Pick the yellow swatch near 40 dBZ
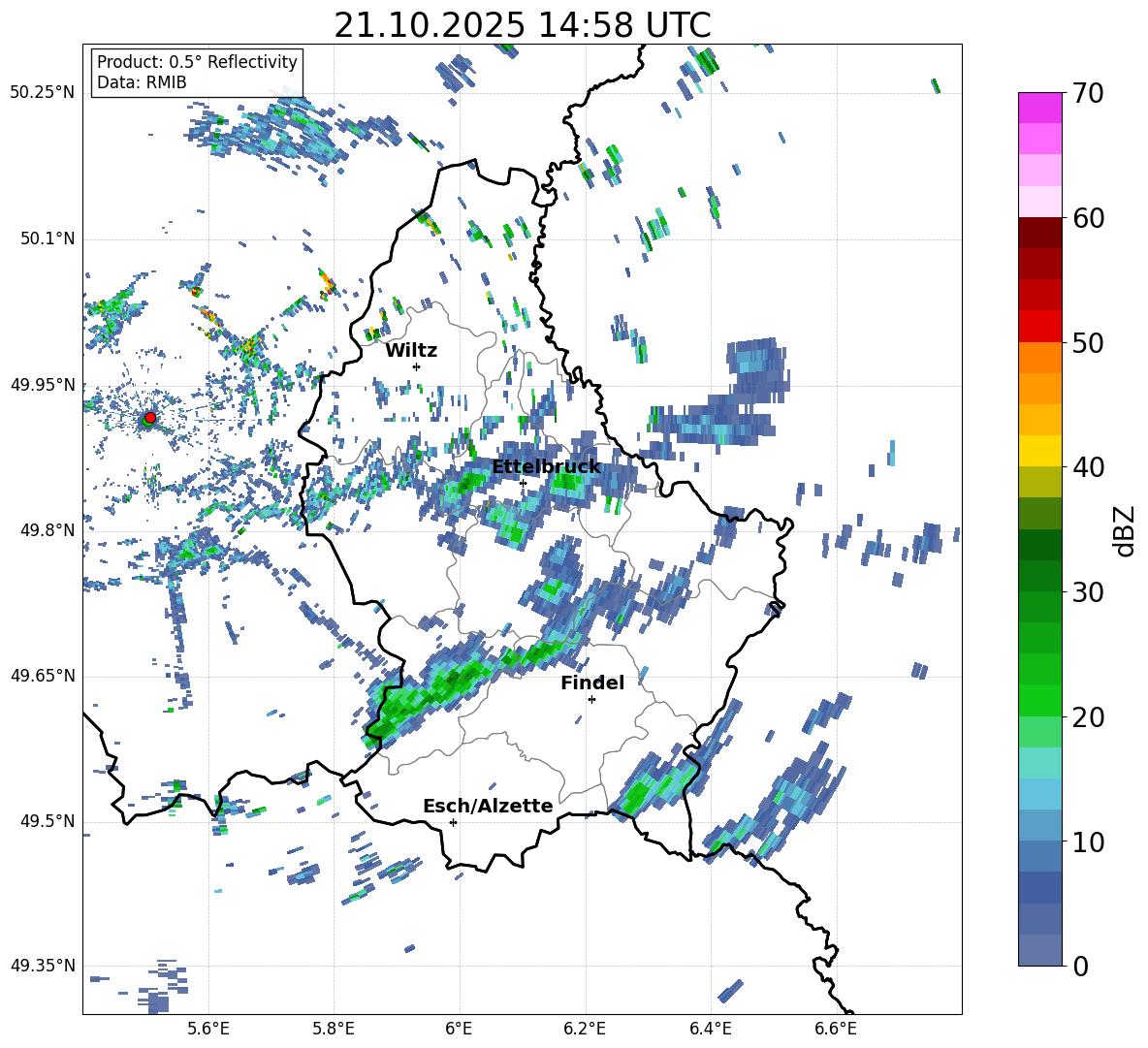1148x1048 pixels. click(x=1040, y=450)
